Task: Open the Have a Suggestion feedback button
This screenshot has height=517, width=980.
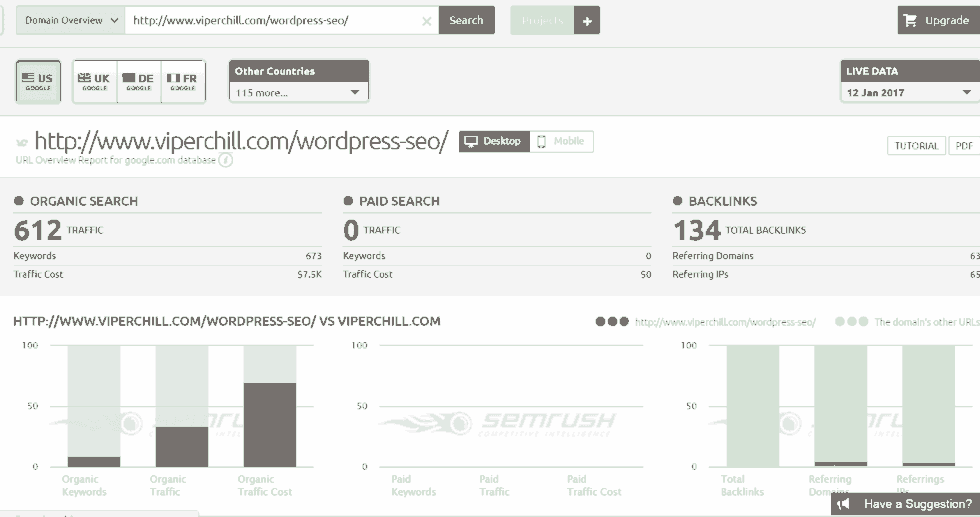Action: click(x=906, y=504)
